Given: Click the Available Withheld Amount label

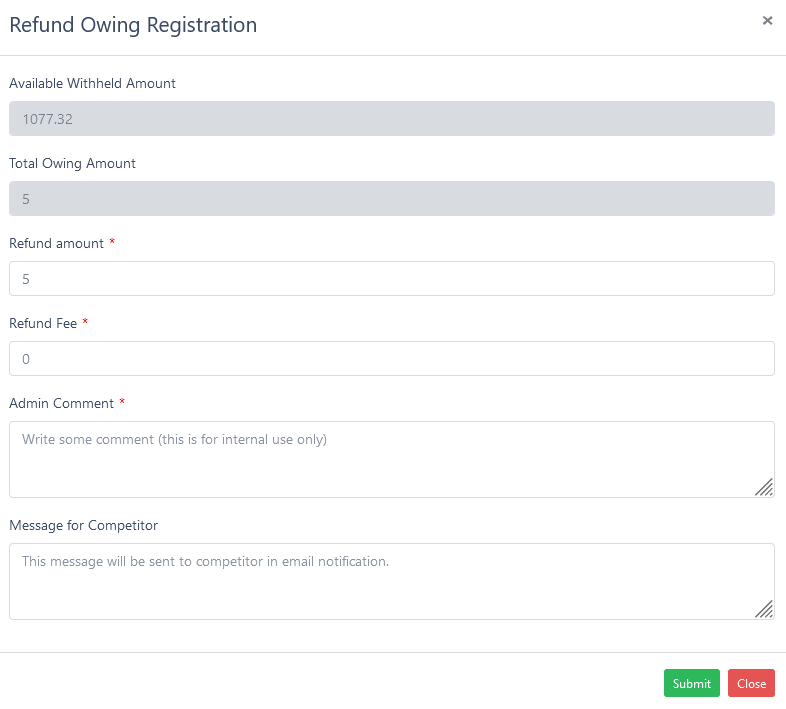Looking at the screenshot, I should click(x=92, y=83).
